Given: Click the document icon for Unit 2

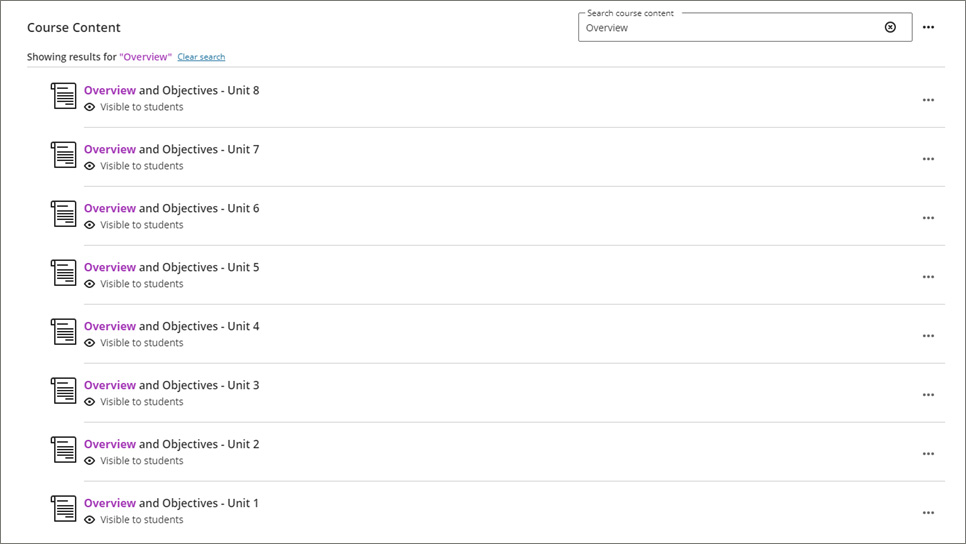Looking at the screenshot, I should point(64,450).
